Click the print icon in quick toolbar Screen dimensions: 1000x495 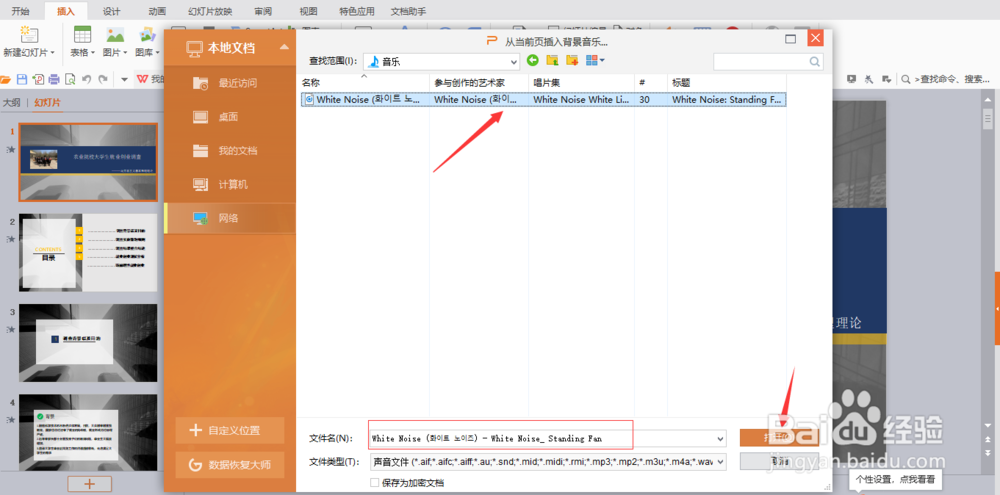54,80
